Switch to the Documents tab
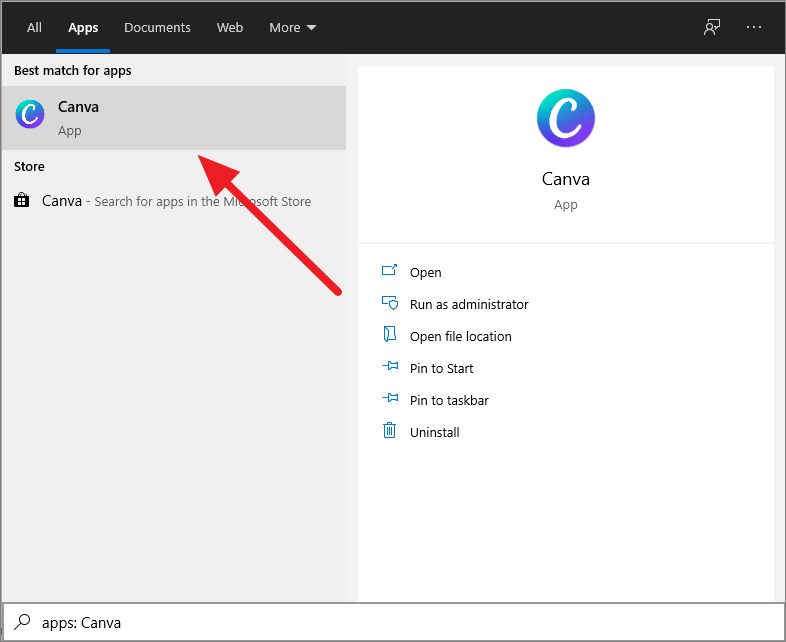The width and height of the screenshot is (786, 642). (158, 27)
